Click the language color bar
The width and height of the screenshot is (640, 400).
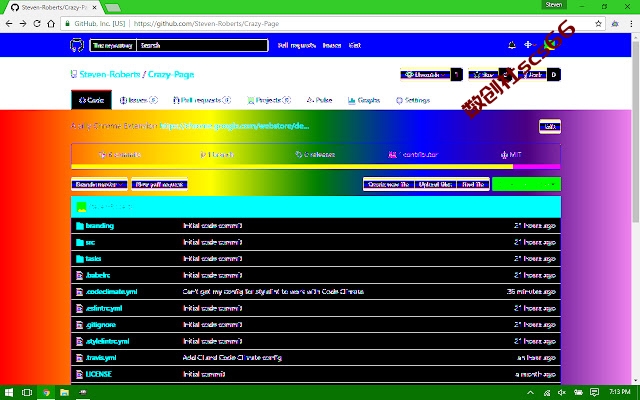pos(316,167)
